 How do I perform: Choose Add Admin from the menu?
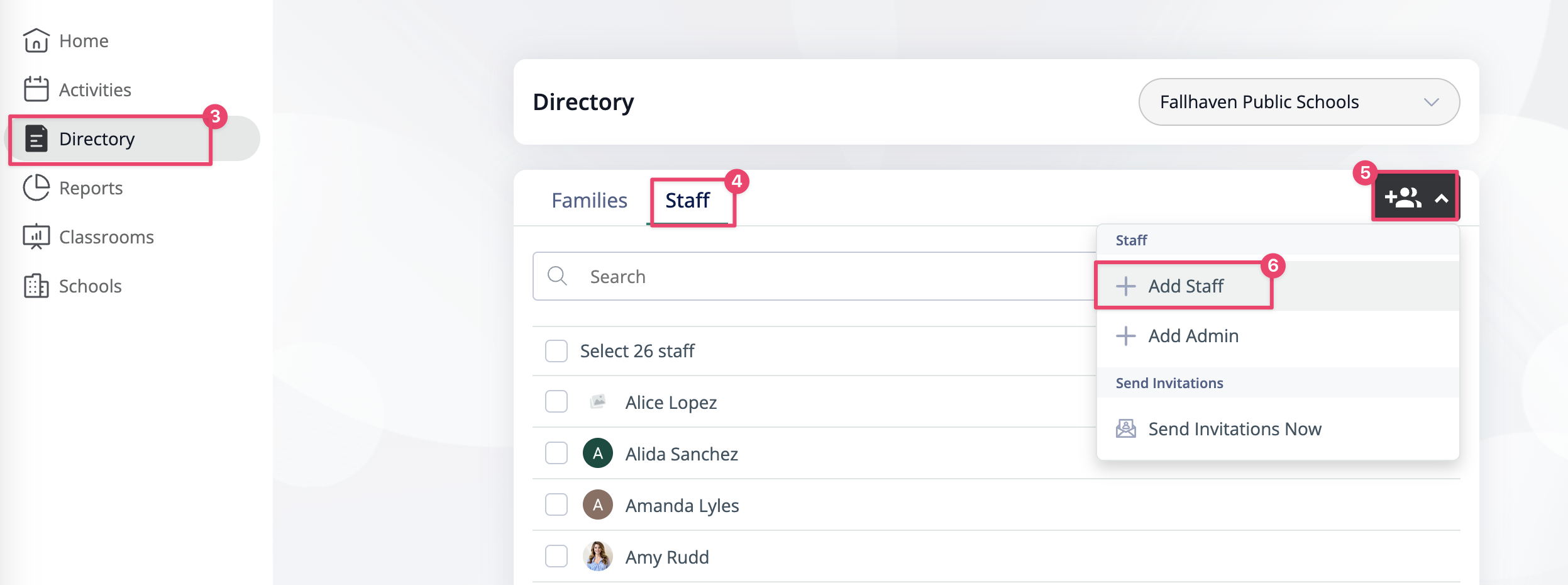click(1192, 336)
